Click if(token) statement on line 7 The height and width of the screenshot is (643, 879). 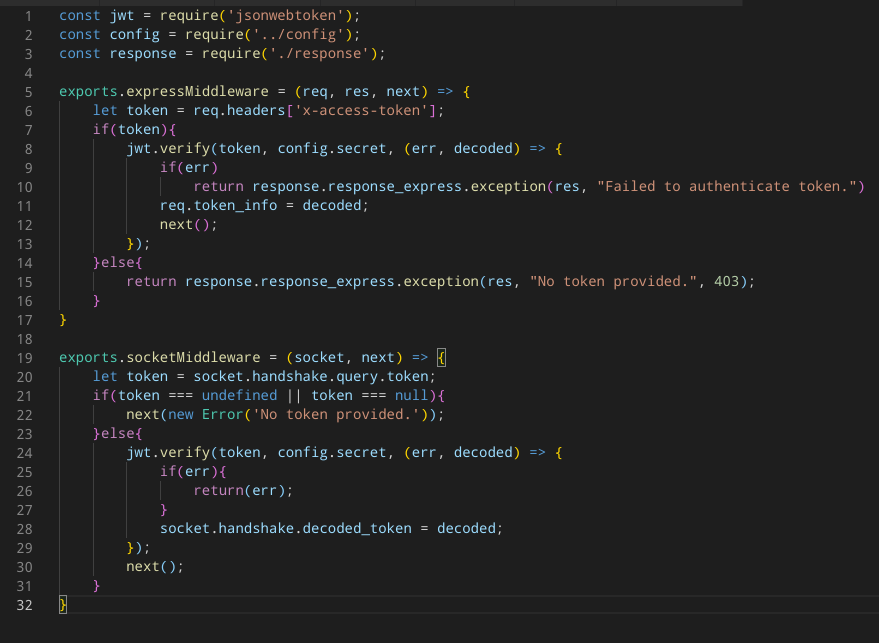coord(135,129)
